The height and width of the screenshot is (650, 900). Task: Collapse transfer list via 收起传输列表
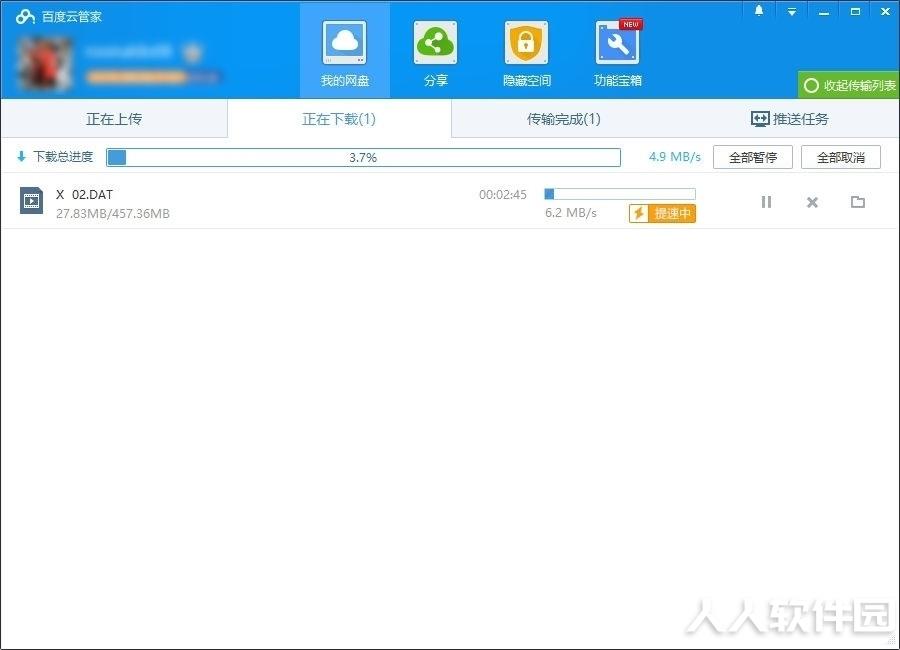(x=849, y=85)
